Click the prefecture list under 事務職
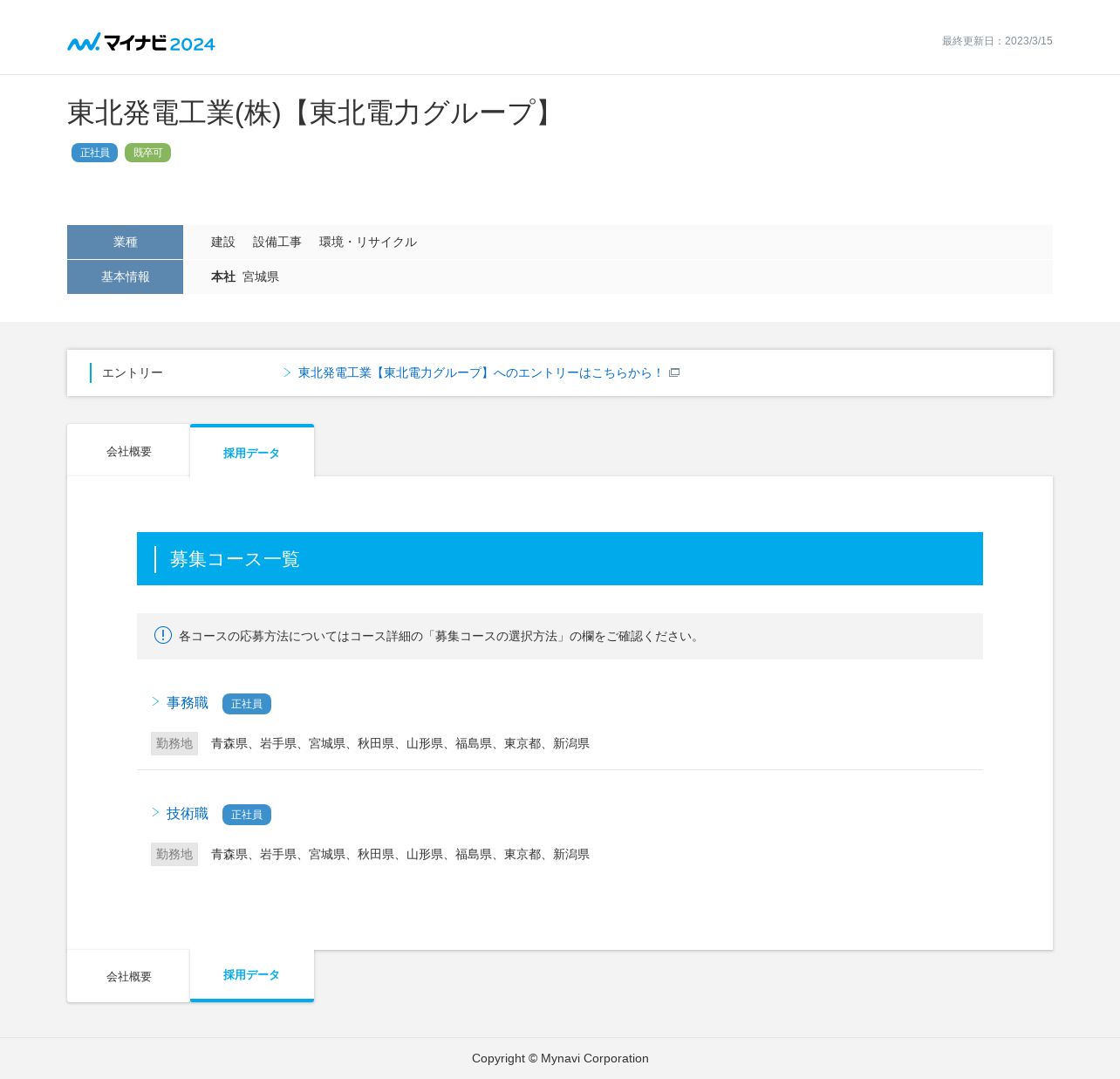Image resolution: width=1120 pixels, height=1079 pixels. (400, 743)
